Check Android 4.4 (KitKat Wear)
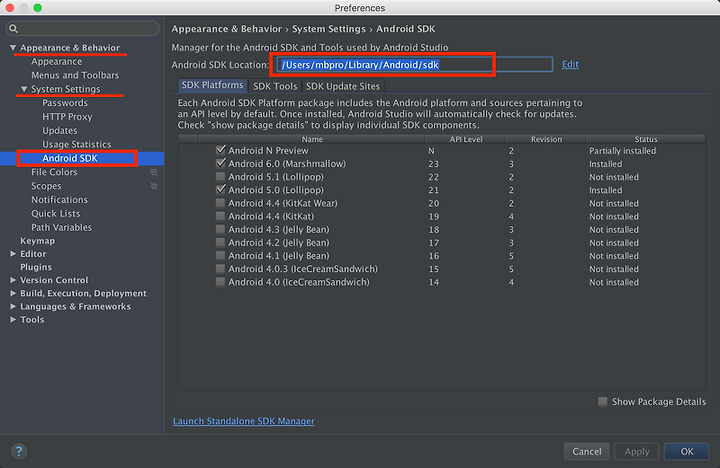 click(x=220, y=203)
